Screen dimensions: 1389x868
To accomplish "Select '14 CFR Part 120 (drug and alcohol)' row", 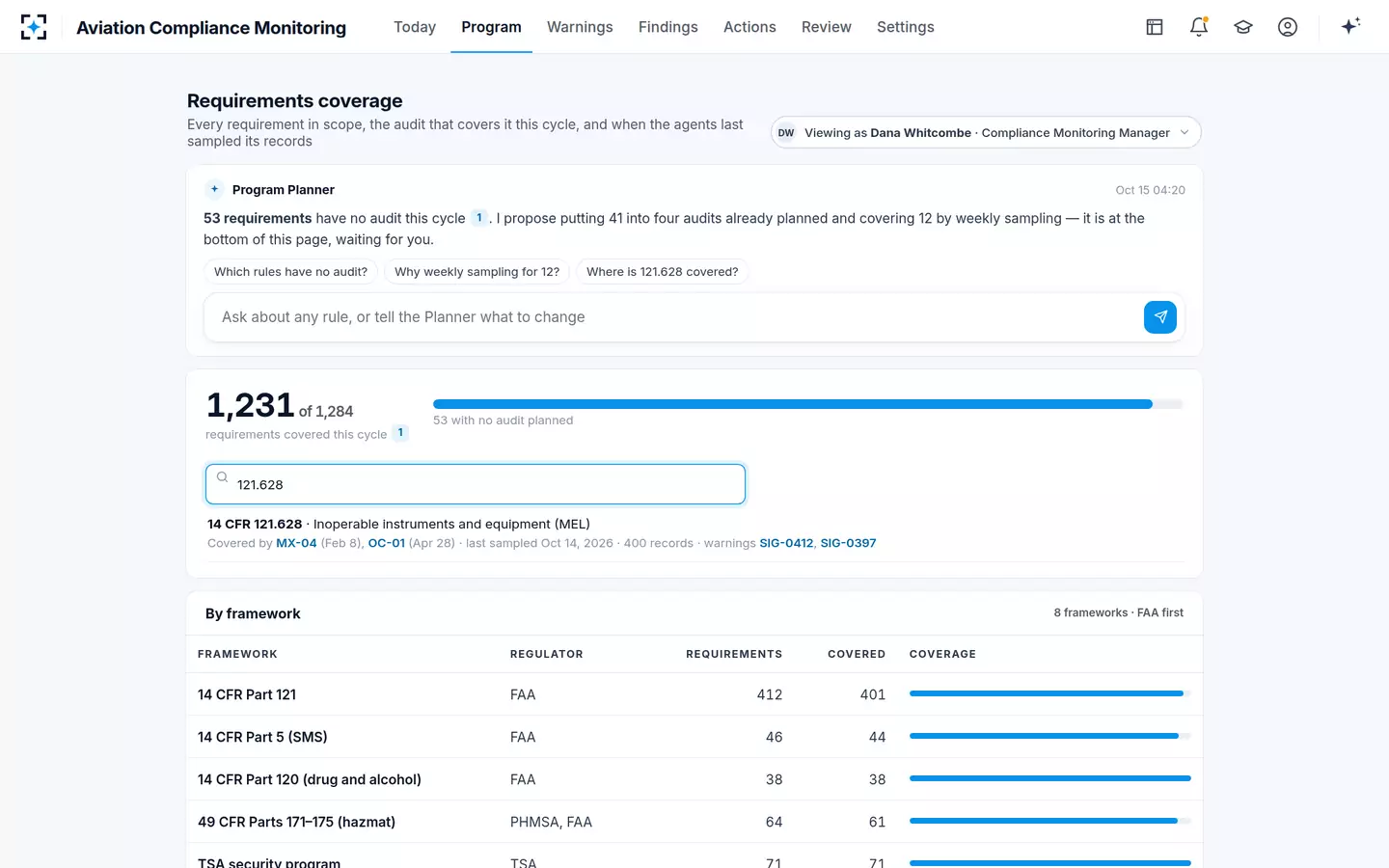I will pos(694,779).
